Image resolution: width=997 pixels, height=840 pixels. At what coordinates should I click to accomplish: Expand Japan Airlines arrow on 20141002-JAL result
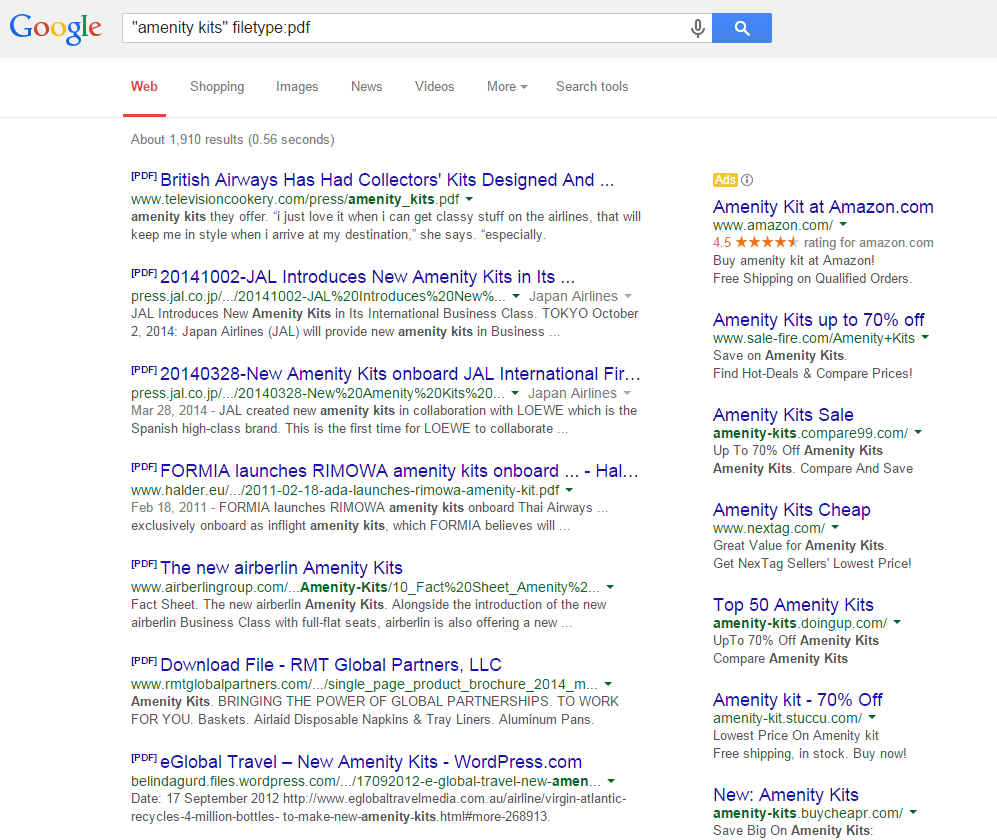coord(628,296)
